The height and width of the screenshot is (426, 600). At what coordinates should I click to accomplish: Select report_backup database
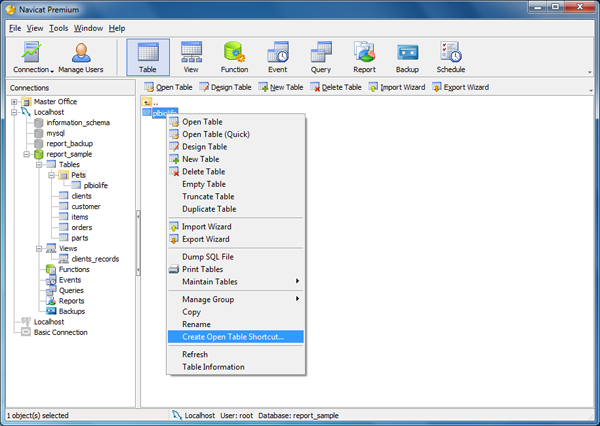click(x=70, y=144)
